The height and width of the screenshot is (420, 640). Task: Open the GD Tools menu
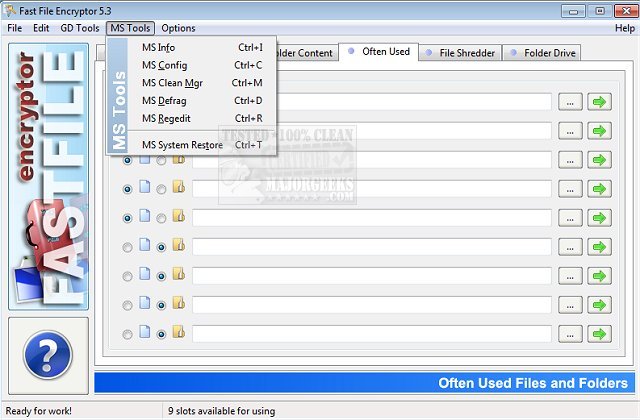pyautogui.click(x=80, y=28)
